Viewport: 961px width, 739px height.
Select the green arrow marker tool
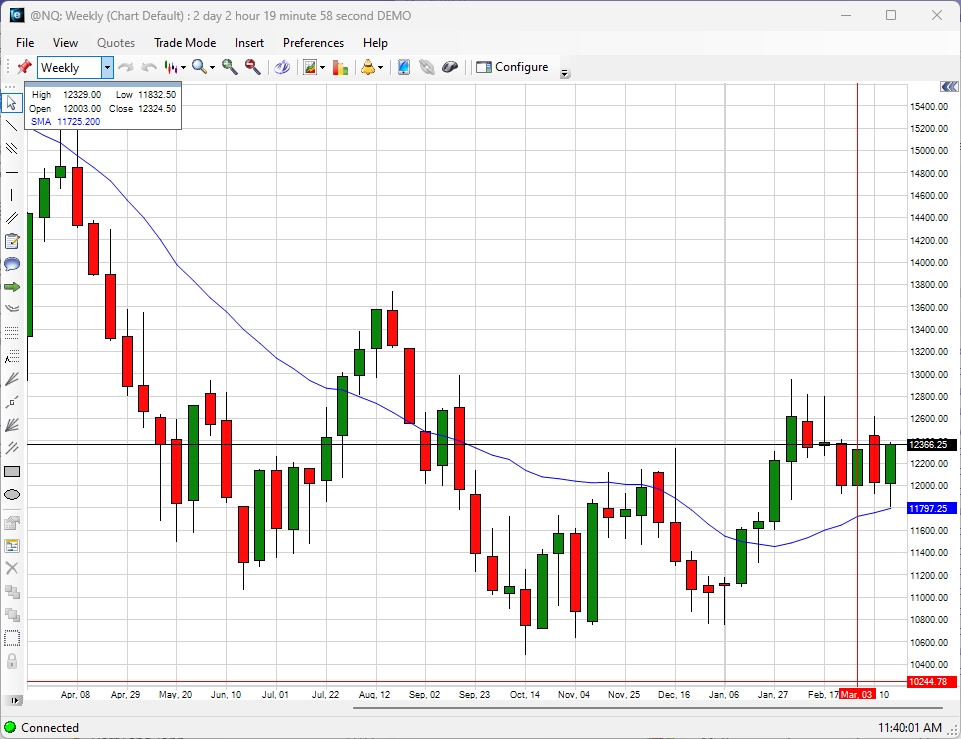tap(12, 287)
